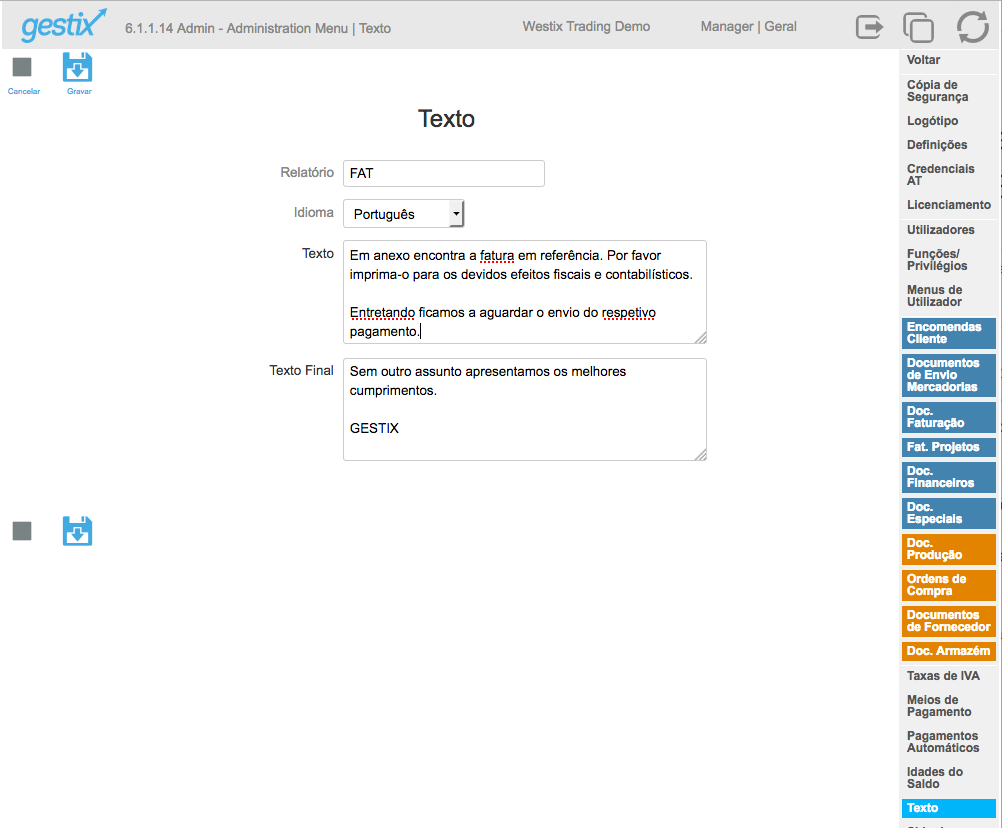
Task: Open Meios de Pagamento settings
Action: (x=938, y=706)
